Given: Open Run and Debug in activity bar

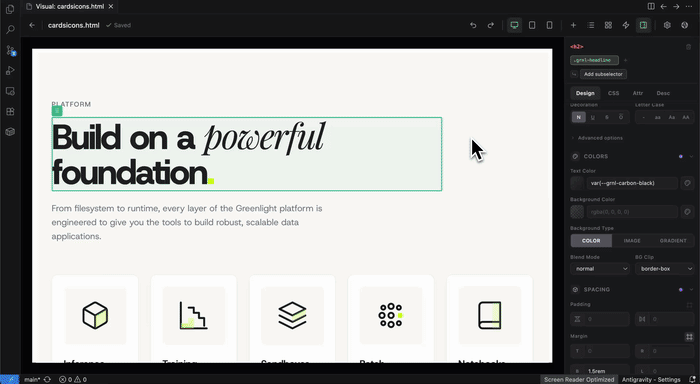Looking at the screenshot, I should pos(10,71).
